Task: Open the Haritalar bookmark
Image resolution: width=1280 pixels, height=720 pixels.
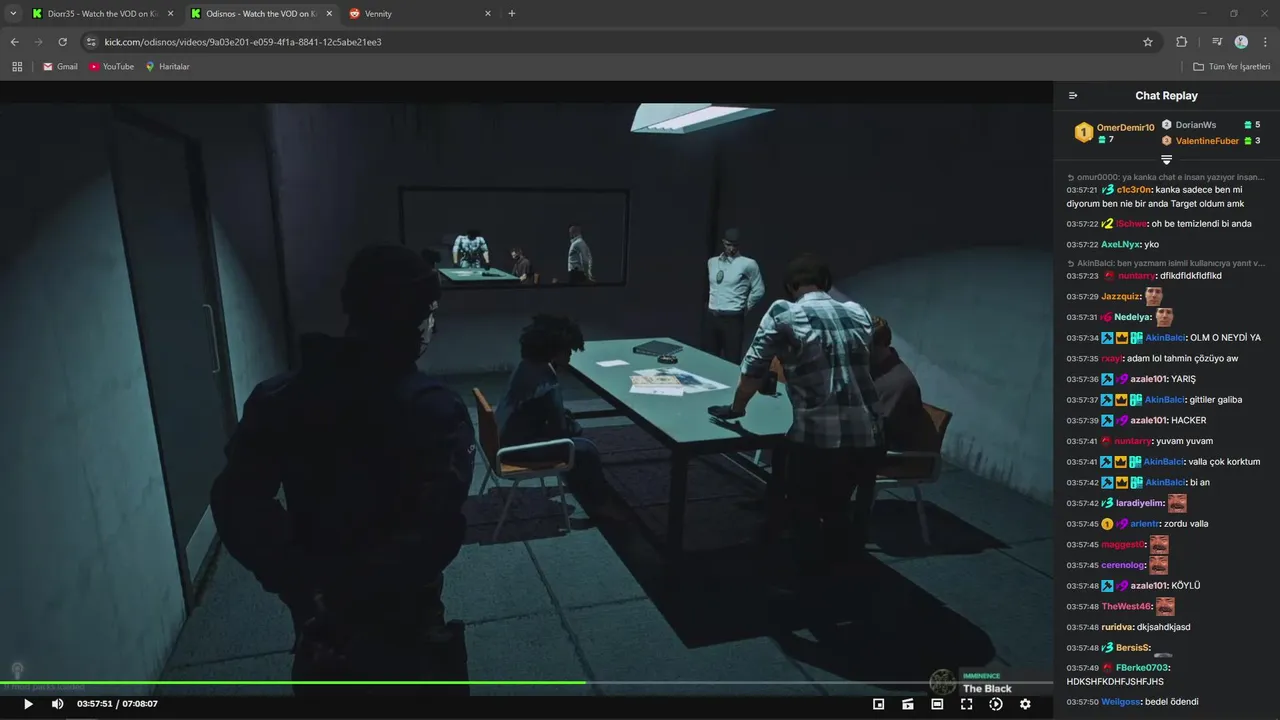Action: (x=167, y=67)
